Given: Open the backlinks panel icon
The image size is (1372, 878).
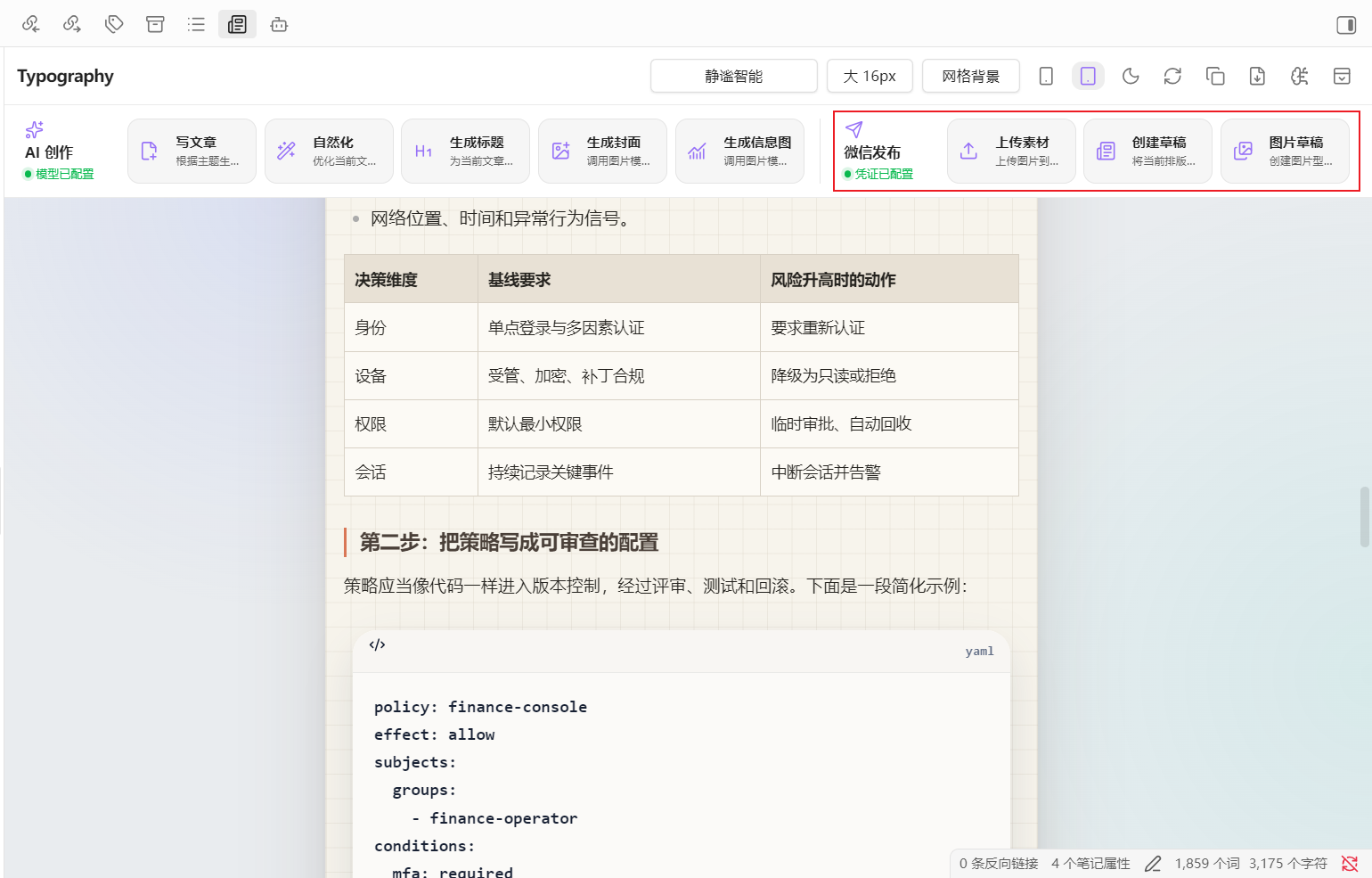Looking at the screenshot, I should 31,24.
